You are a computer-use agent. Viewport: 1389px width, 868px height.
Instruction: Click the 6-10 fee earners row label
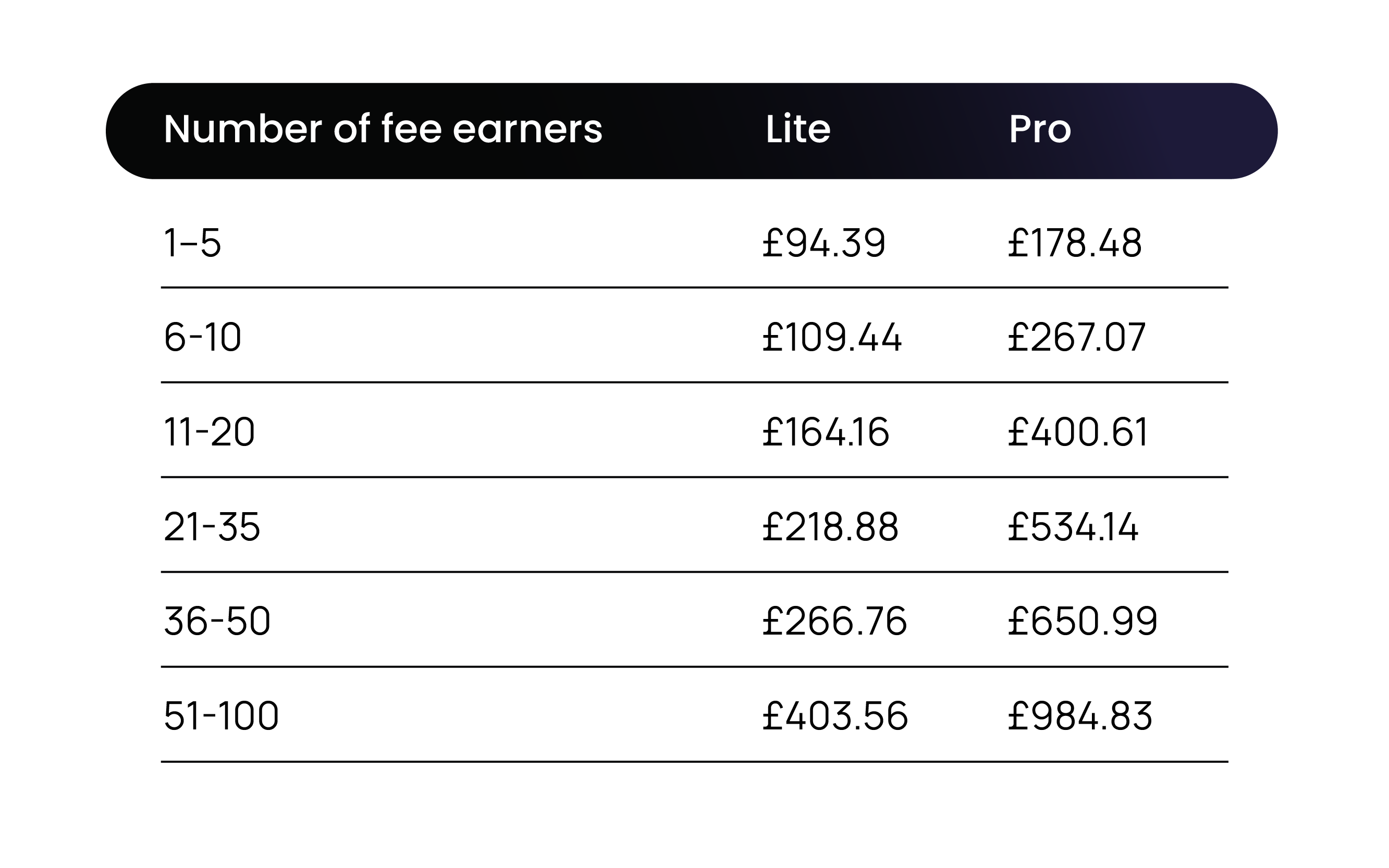coord(202,337)
